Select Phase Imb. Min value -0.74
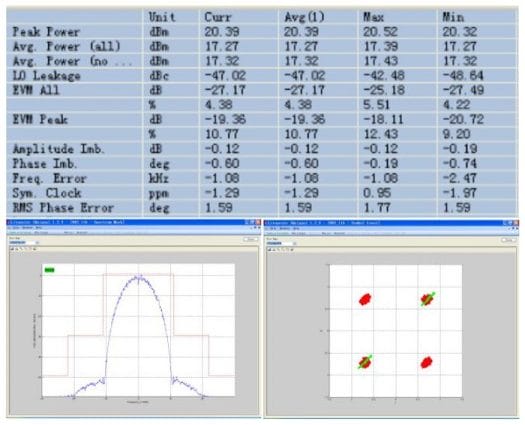 [460, 164]
